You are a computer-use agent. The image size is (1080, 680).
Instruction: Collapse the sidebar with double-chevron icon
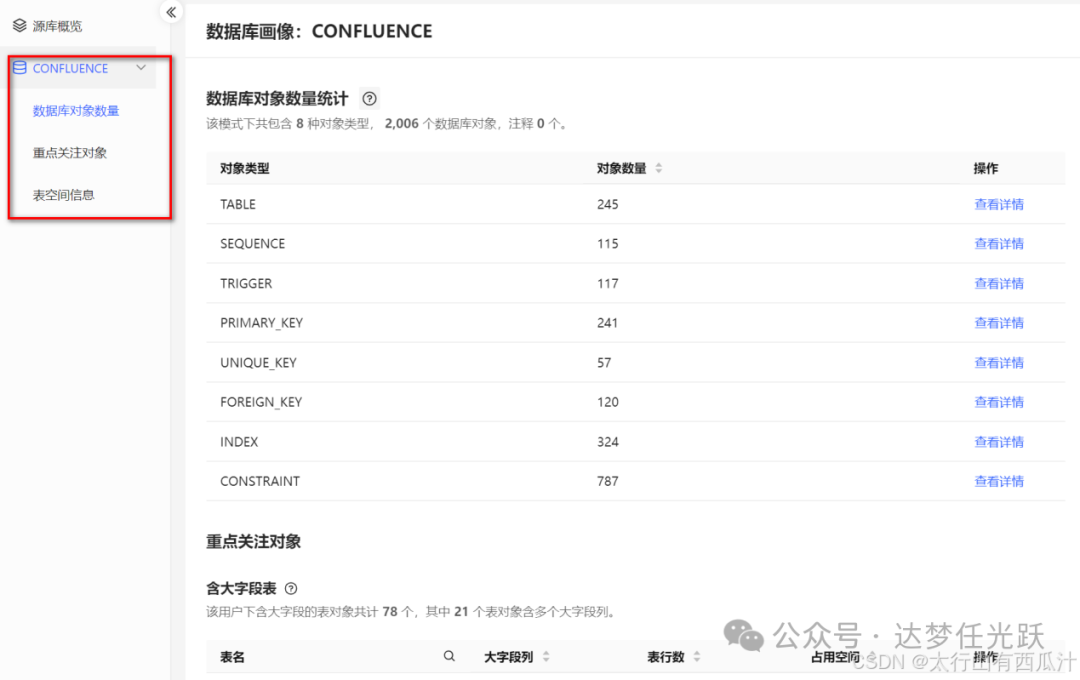click(171, 12)
